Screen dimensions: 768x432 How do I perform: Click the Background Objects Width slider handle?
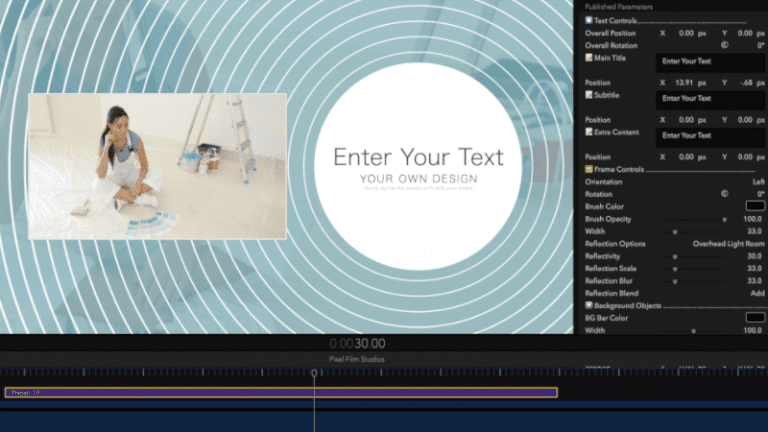[693, 331]
